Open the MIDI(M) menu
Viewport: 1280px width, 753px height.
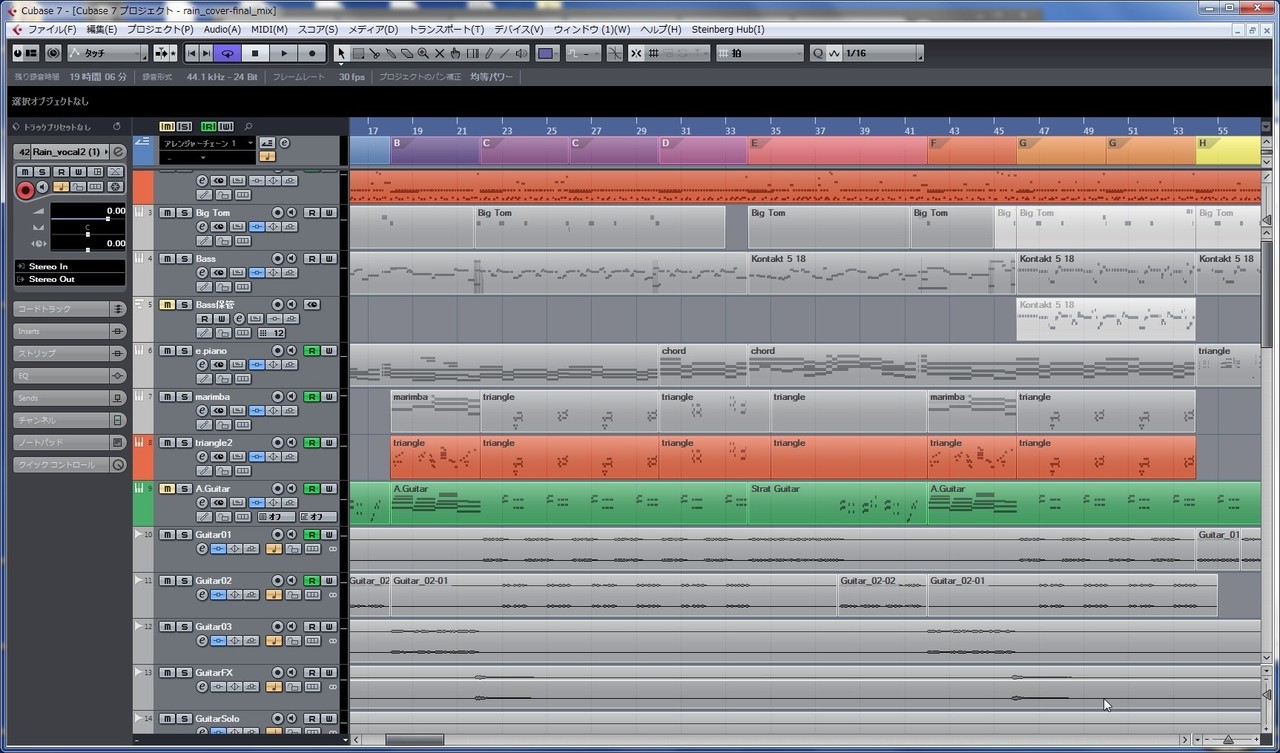(269, 29)
